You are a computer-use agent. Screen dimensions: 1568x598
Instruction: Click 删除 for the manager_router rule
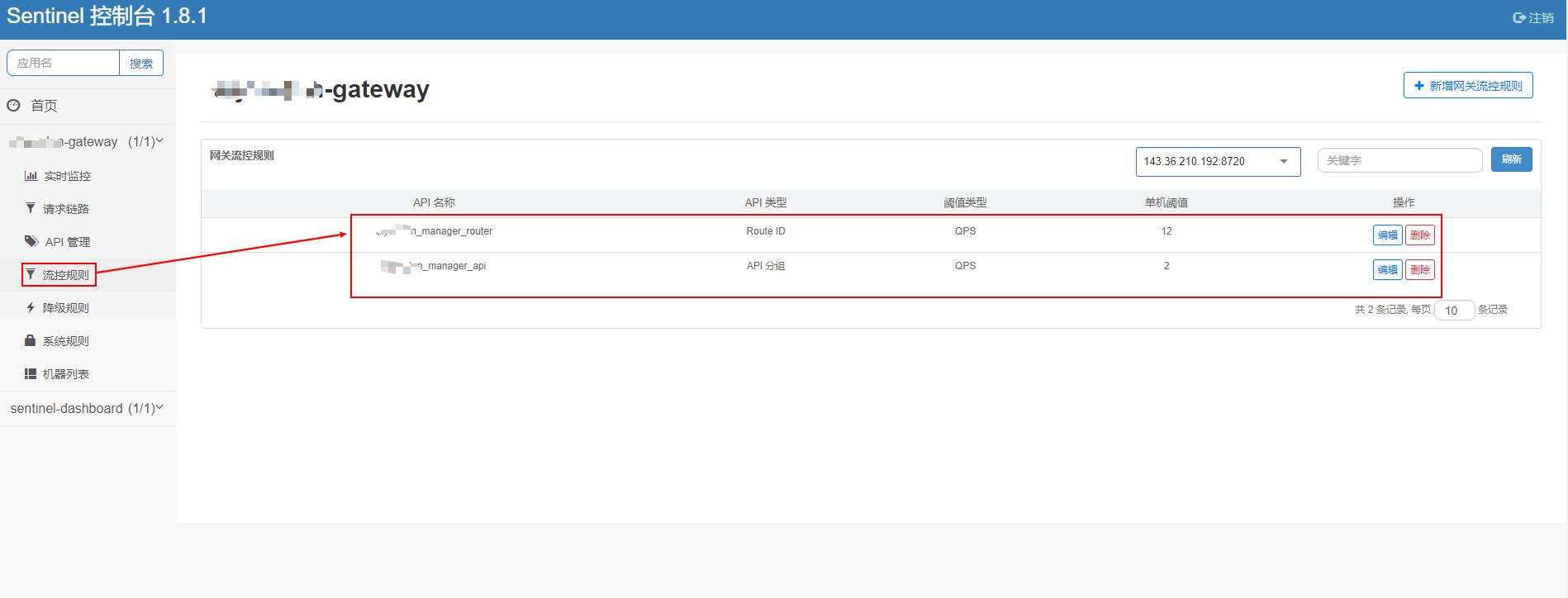pos(1419,235)
